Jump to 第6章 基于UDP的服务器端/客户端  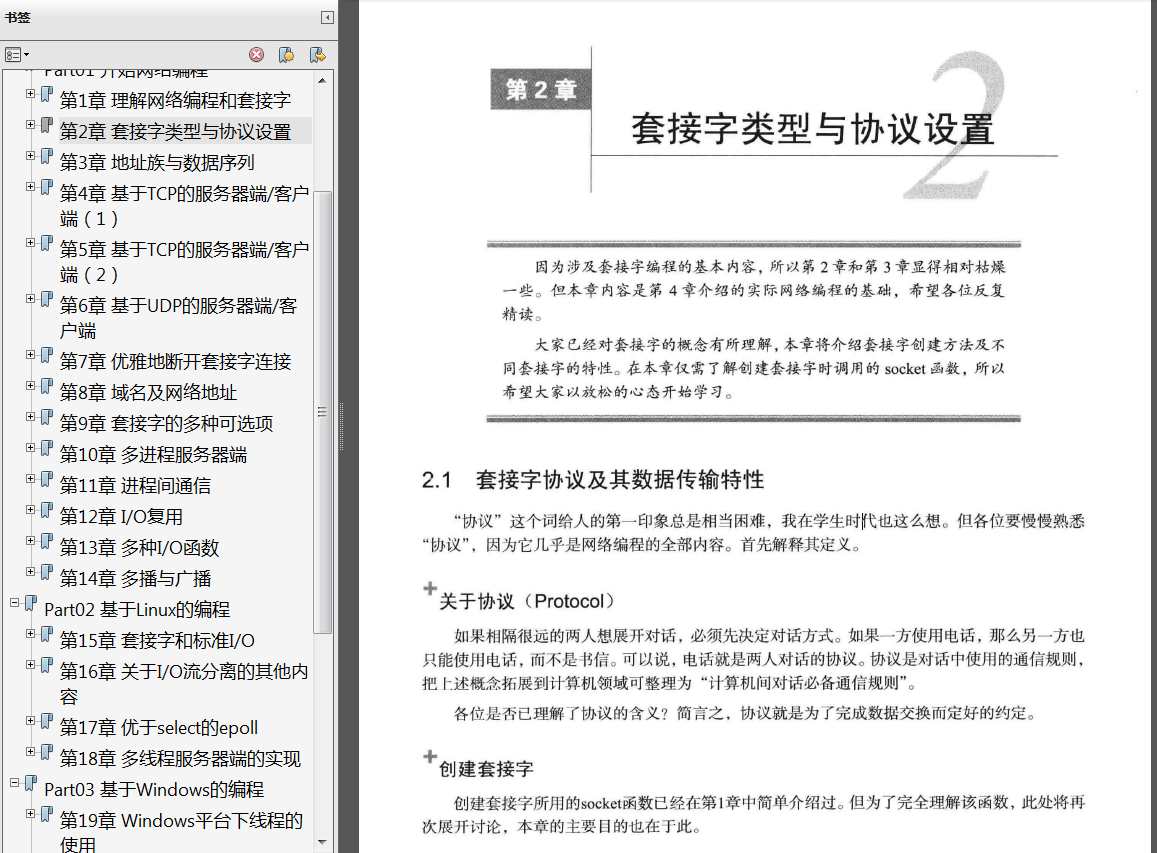pos(178,318)
